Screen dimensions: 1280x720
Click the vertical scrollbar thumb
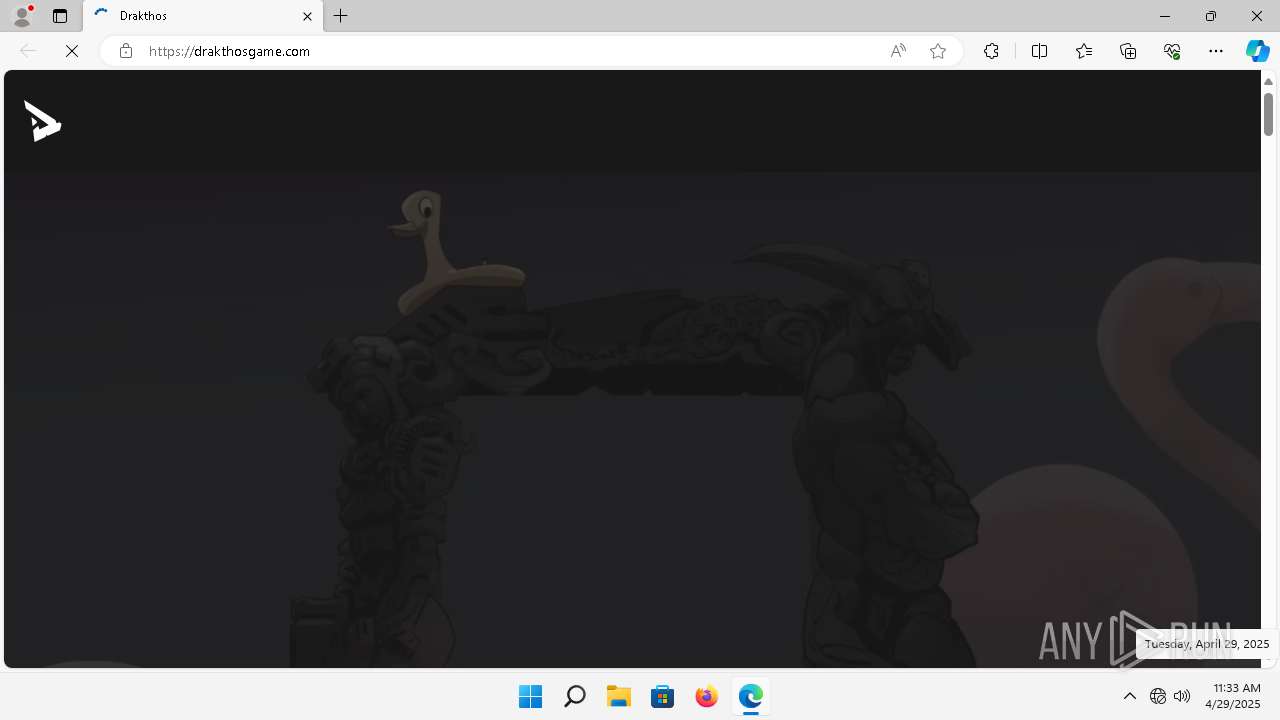click(x=1268, y=114)
